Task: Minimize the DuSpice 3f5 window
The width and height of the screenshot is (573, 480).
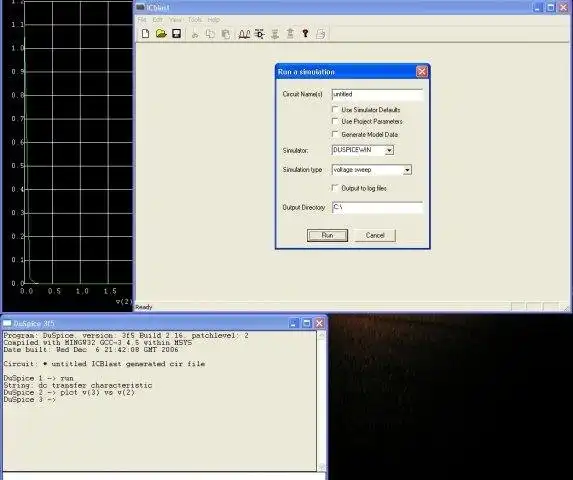Action: 293,323
